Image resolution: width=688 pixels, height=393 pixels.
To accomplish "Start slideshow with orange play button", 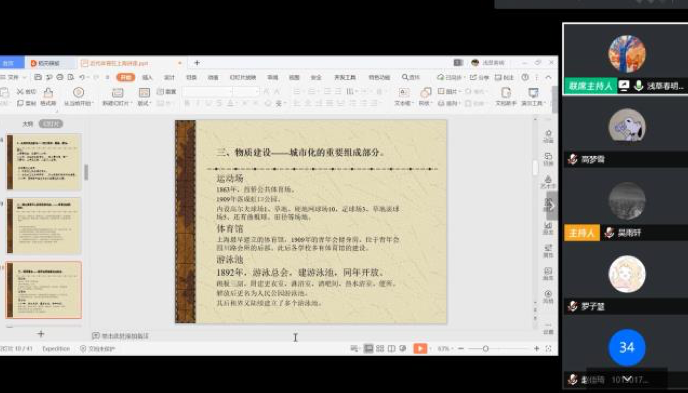I will pos(420,349).
